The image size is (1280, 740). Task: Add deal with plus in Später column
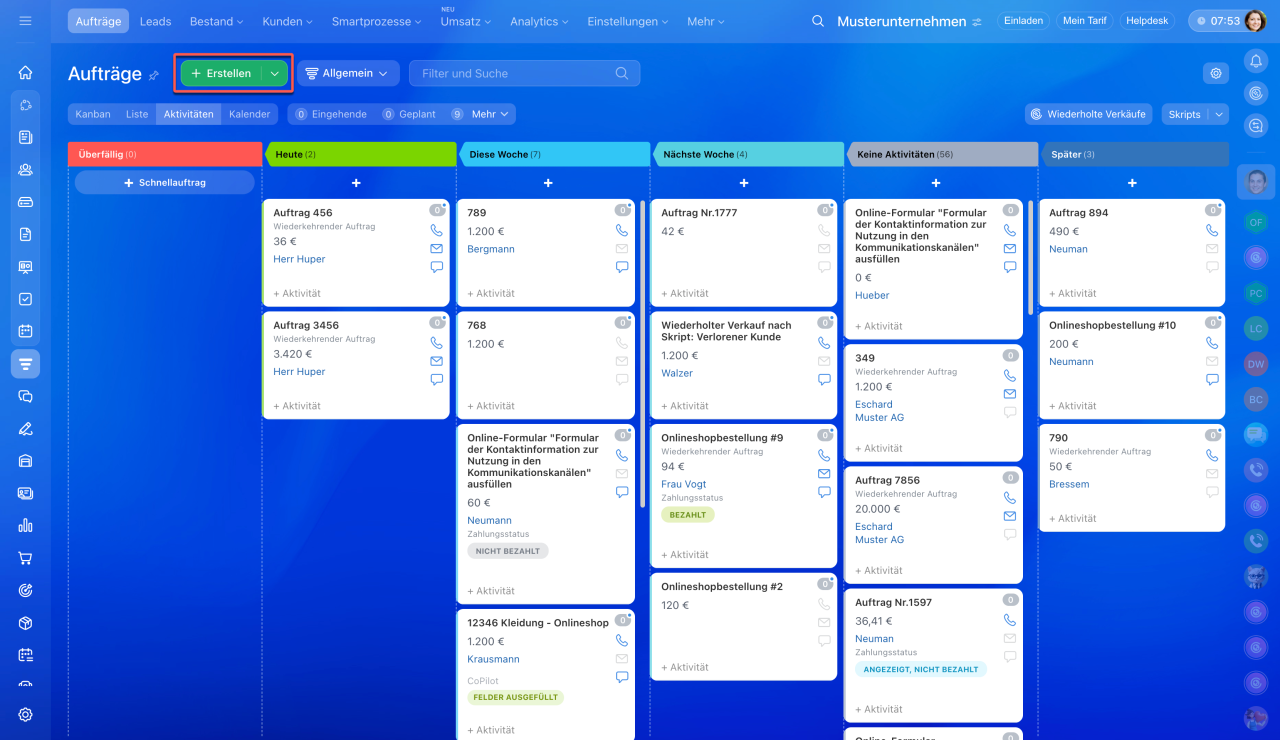click(1132, 183)
